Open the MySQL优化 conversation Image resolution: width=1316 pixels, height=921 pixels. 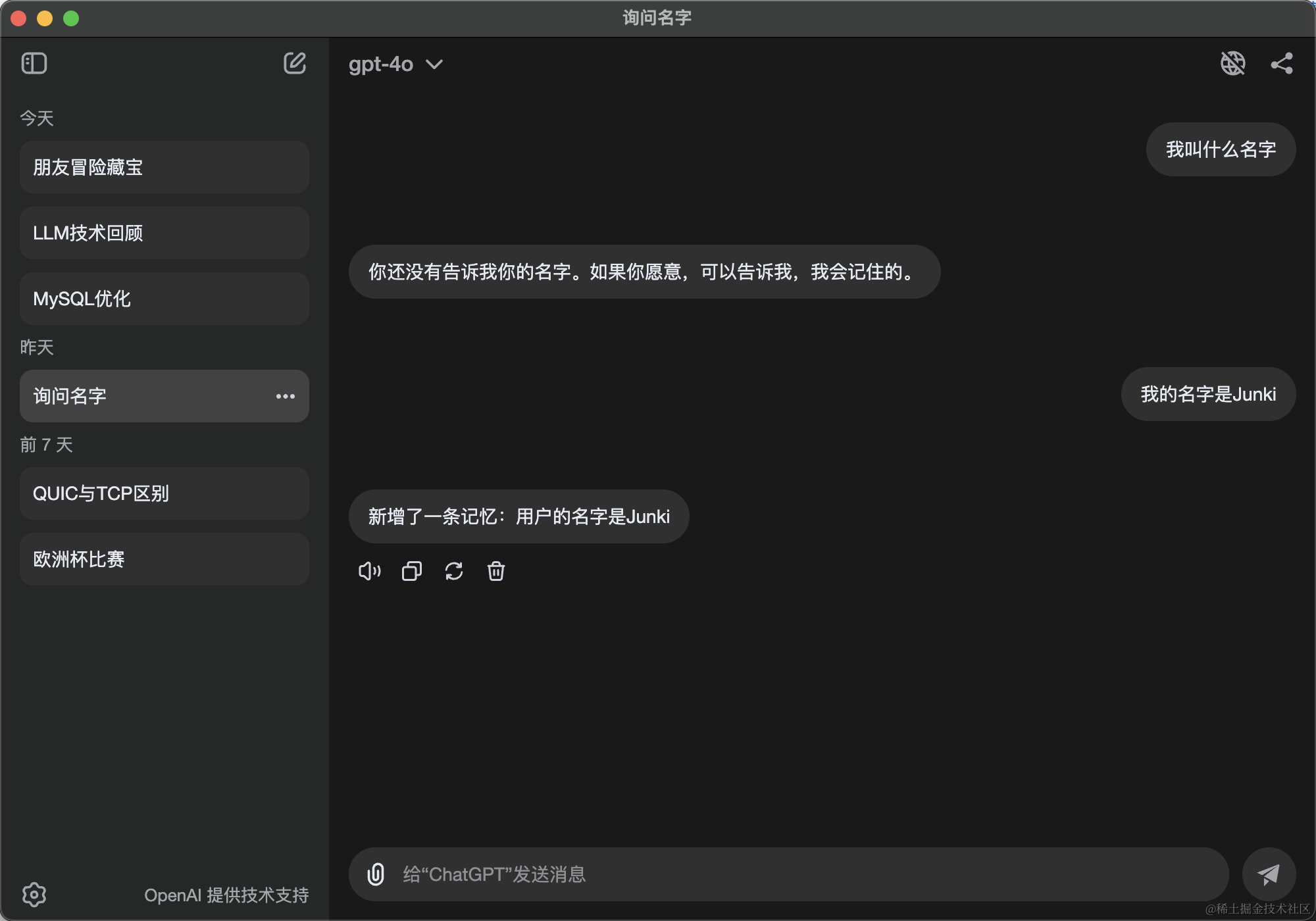pyautogui.click(x=164, y=299)
